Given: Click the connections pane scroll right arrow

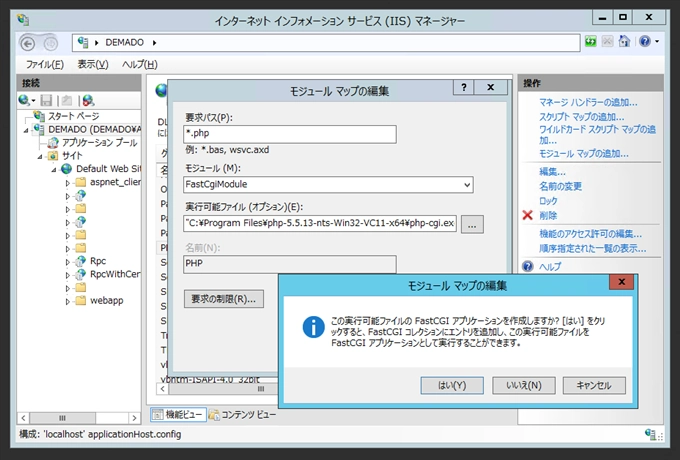Looking at the screenshot, I should [x=134, y=418].
